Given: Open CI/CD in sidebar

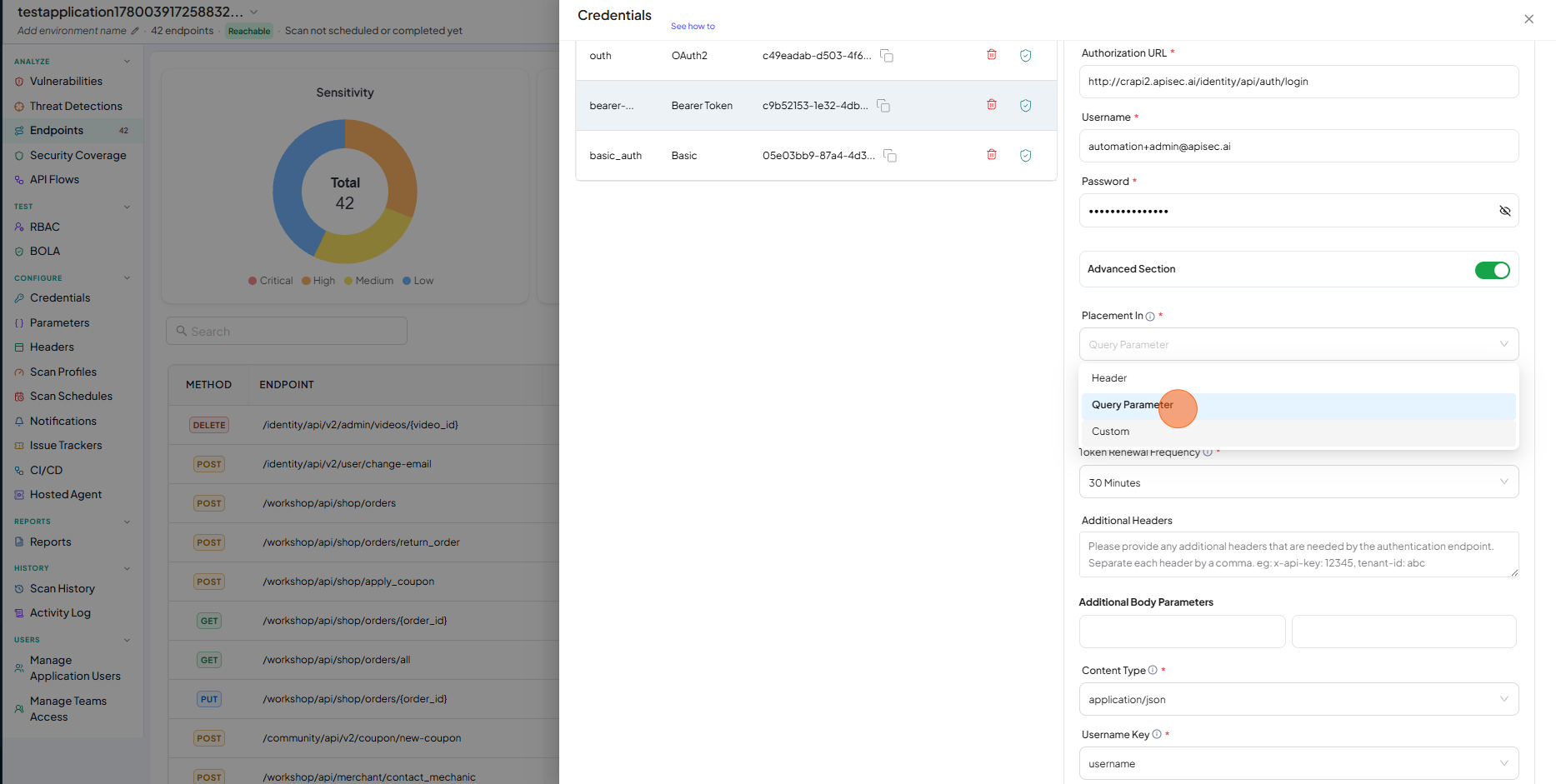Looking at the screenshot, I should pyautogui.click(x=46, y=471).
